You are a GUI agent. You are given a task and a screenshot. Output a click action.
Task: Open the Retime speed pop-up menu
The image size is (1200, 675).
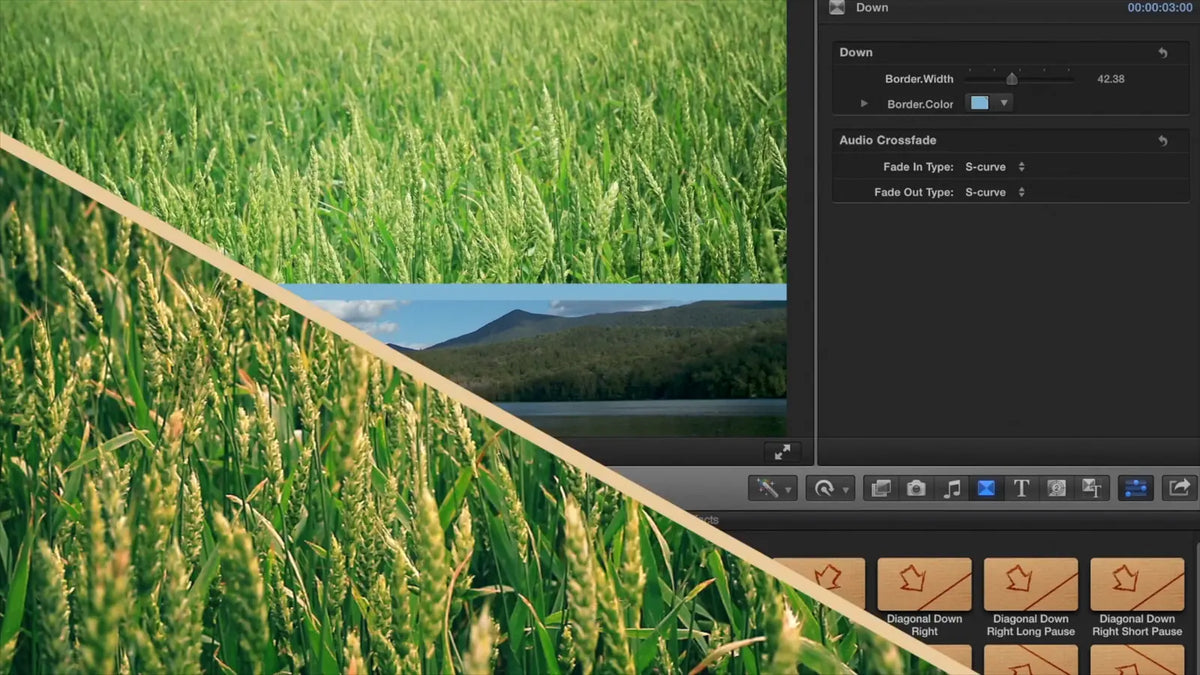pyautogui.click(x=830, y=488)
